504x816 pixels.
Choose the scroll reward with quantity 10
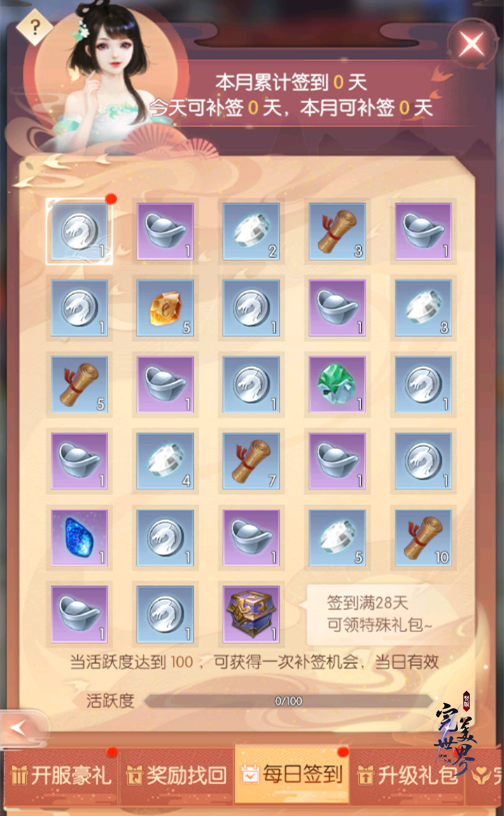(423, 538)
